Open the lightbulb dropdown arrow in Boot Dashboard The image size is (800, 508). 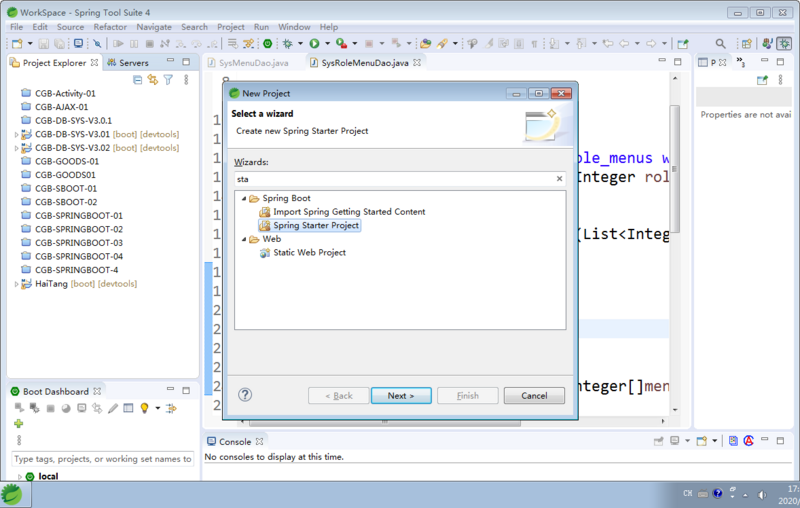point(158,408)
